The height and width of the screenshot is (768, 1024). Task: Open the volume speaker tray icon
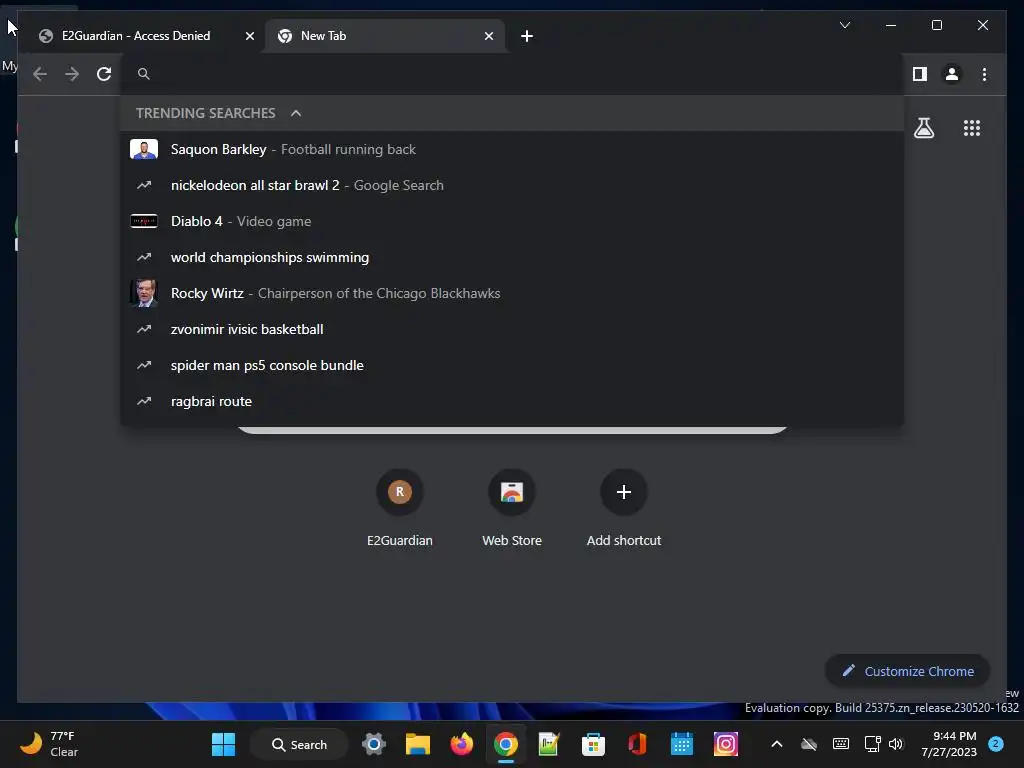pyautogui.click(x=896, y=744)
